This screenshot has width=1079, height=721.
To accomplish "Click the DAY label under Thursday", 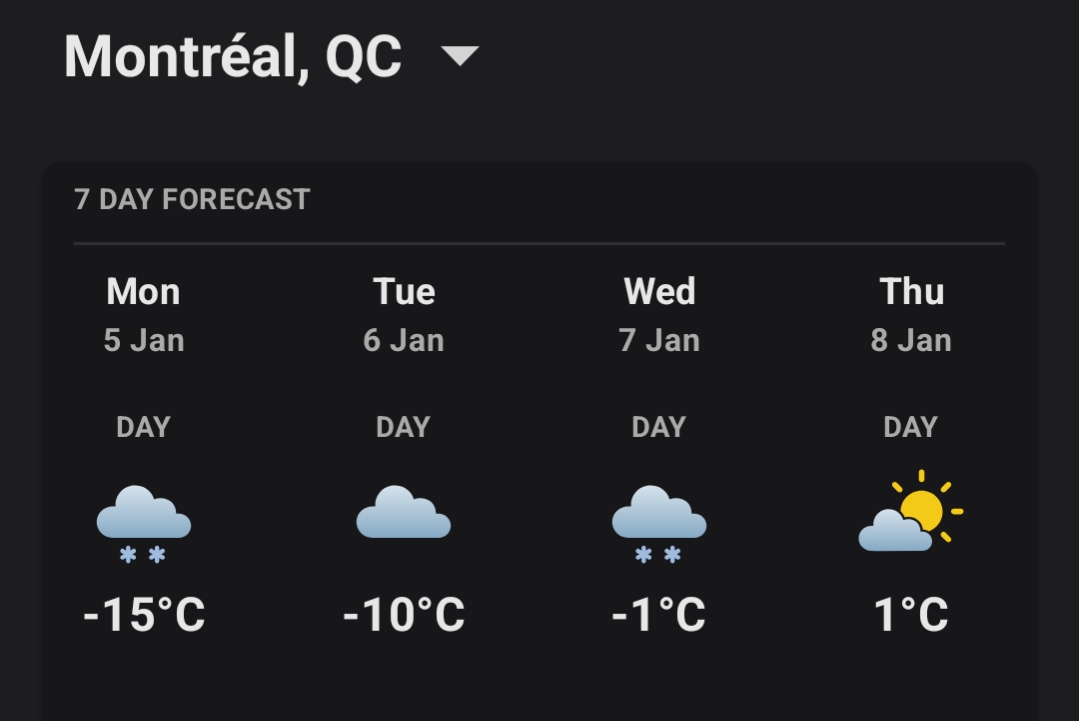I will (x=911, y=427).
